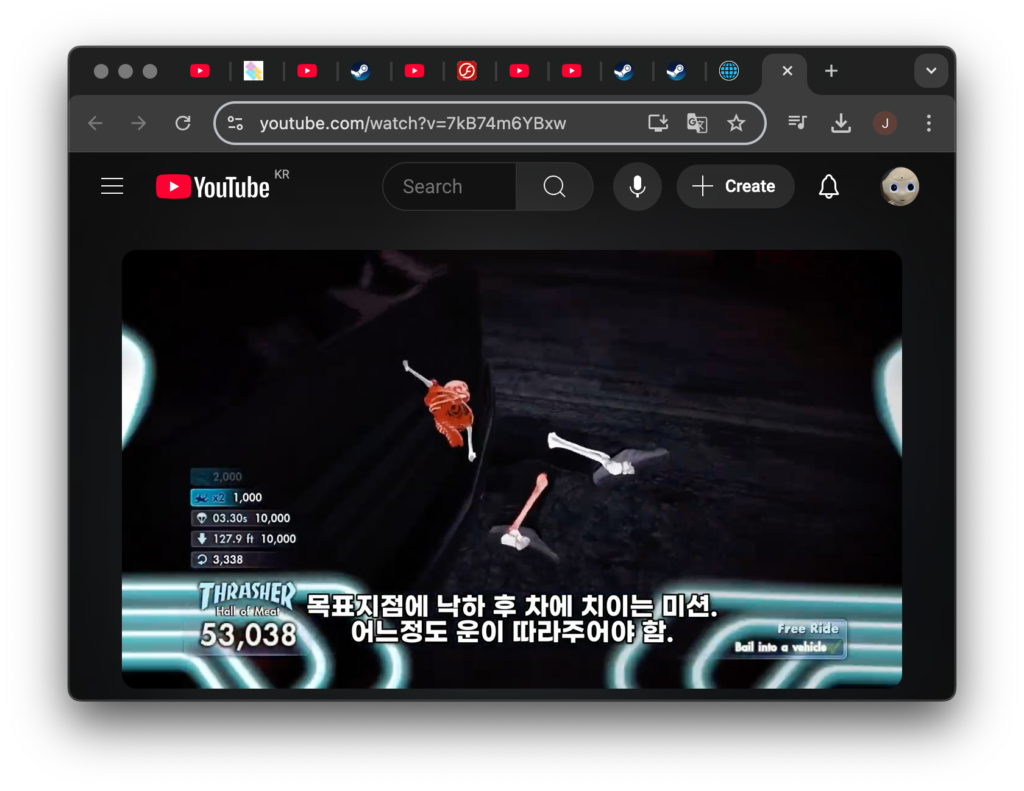Viewport: 1024px width, 791px height.
Task: Expand the tab search dropdown arrow
Action: (931, 71)
